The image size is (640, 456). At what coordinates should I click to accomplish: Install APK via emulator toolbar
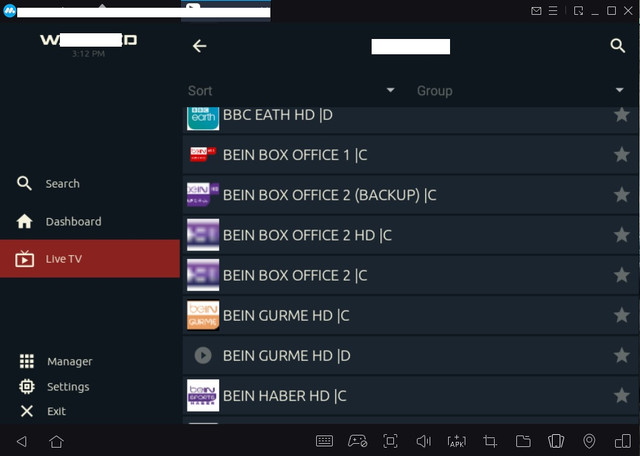456,441
